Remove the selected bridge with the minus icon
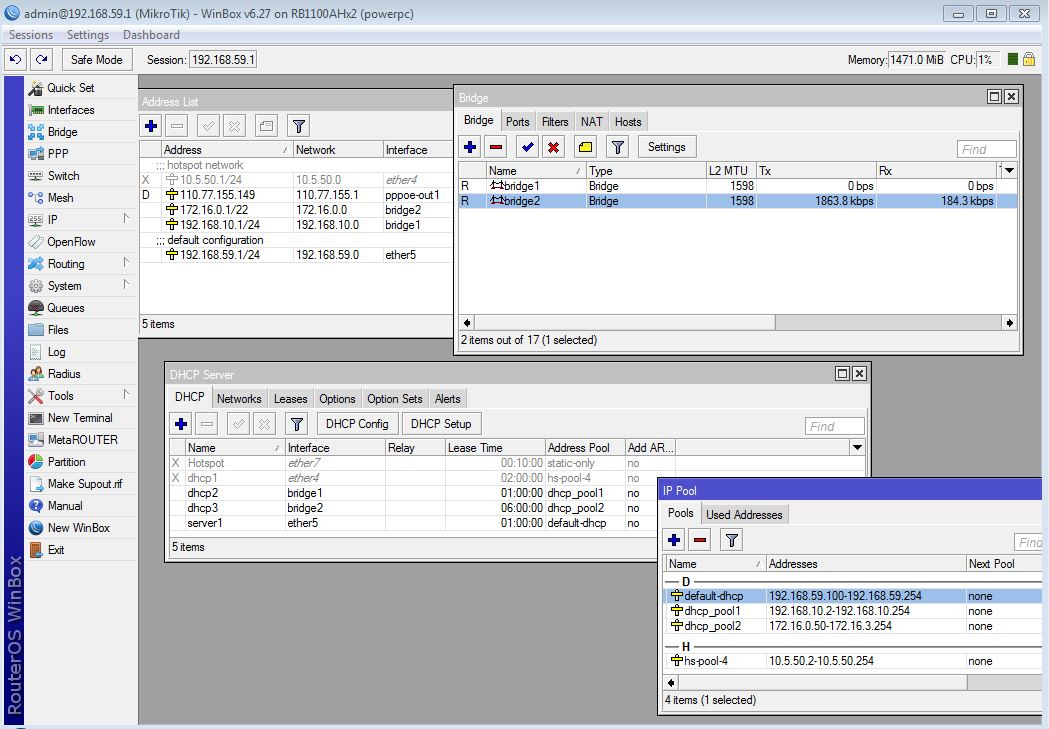1049x729 pixels. click(496, 147)
